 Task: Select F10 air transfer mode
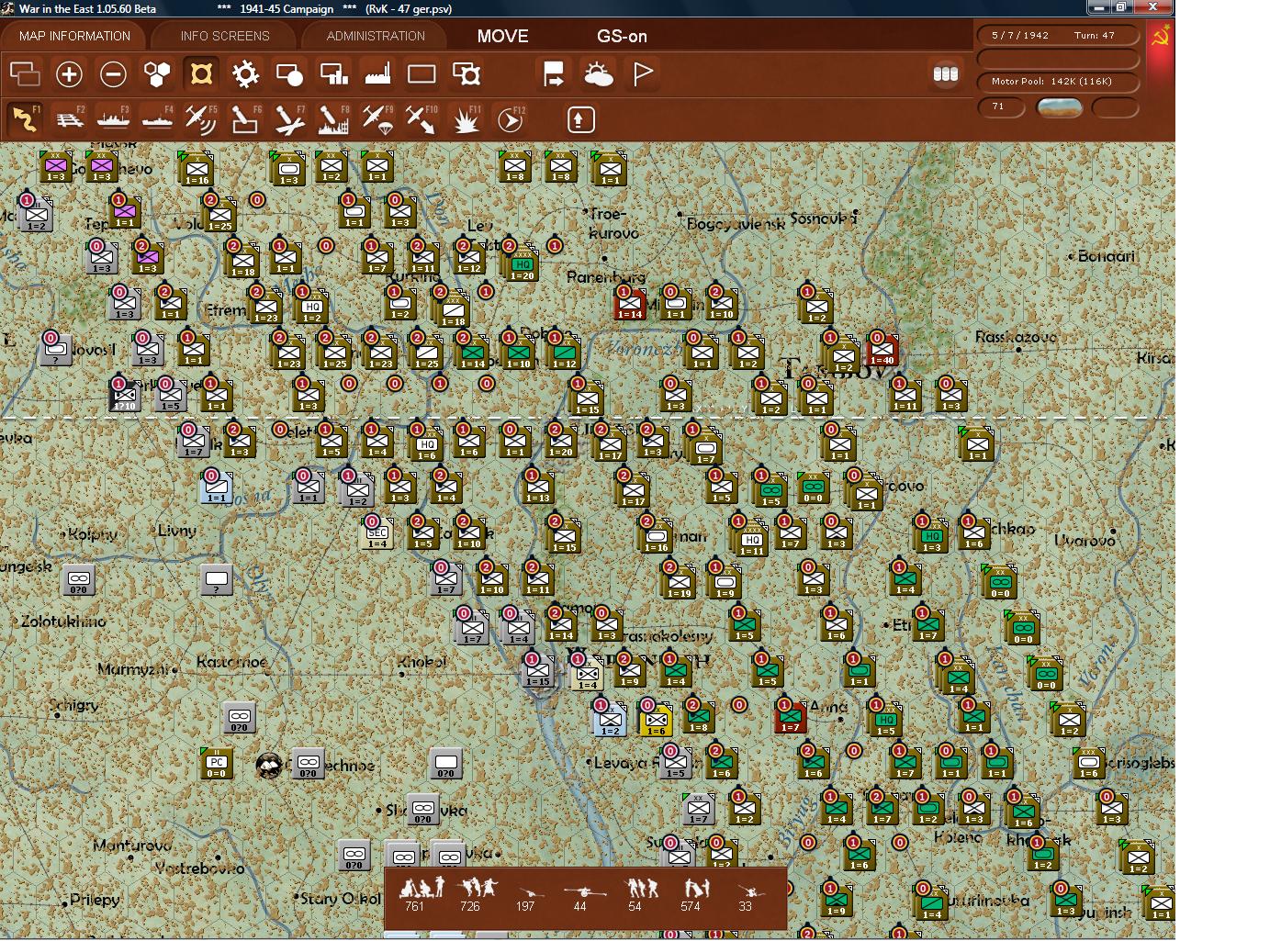click(x=421, y=119)
